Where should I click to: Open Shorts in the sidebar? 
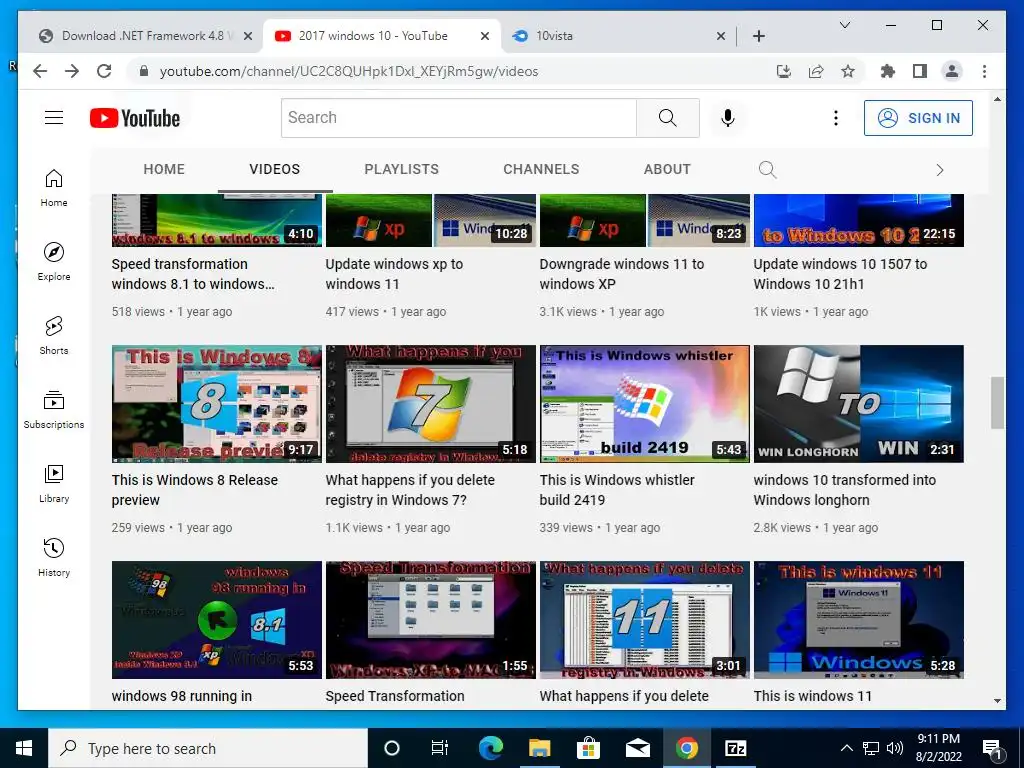pyautogui.click(x=54, y=335)
